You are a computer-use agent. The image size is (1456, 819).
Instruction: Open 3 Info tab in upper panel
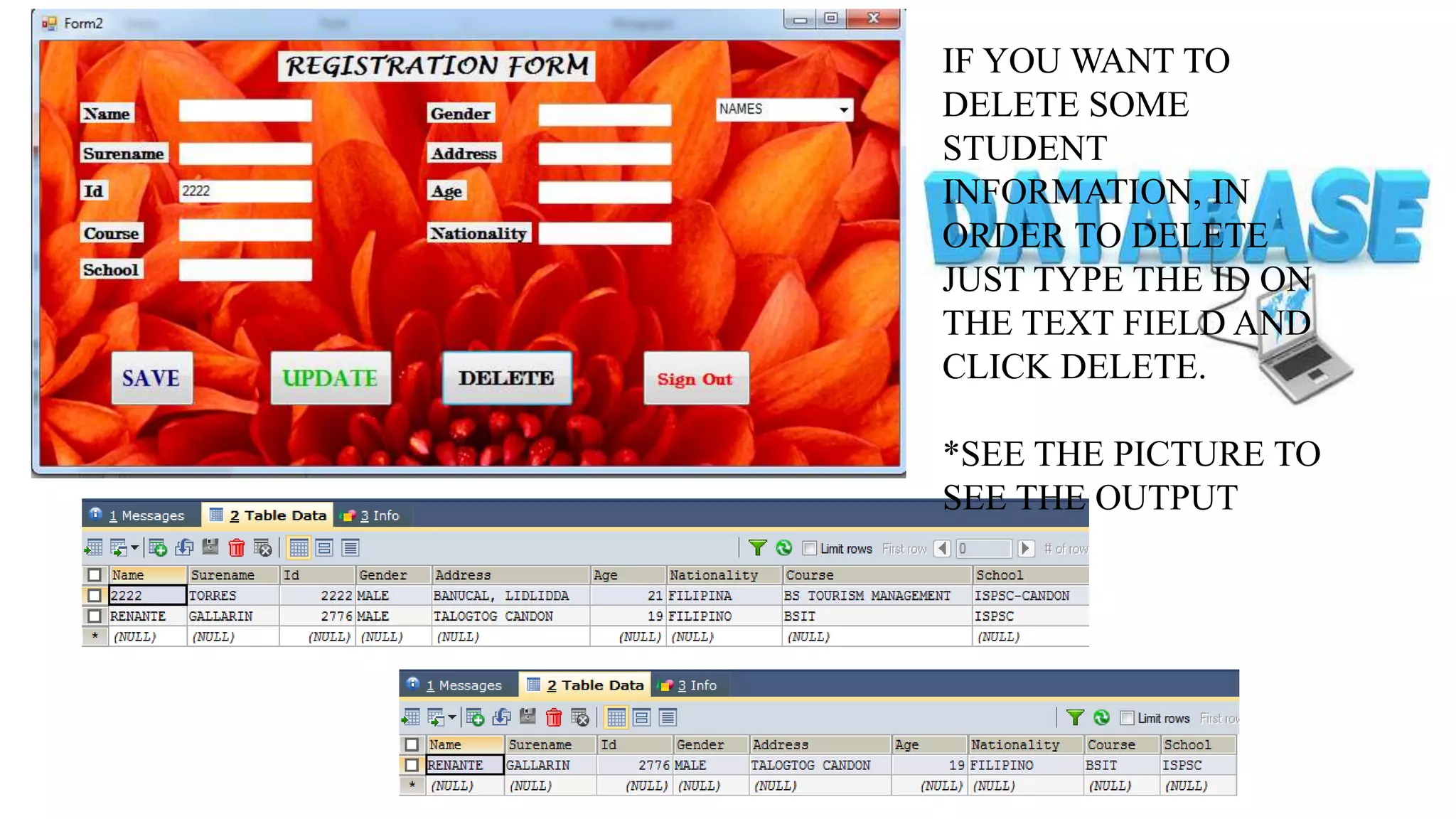pyautogui.click(x=370, y=515)
